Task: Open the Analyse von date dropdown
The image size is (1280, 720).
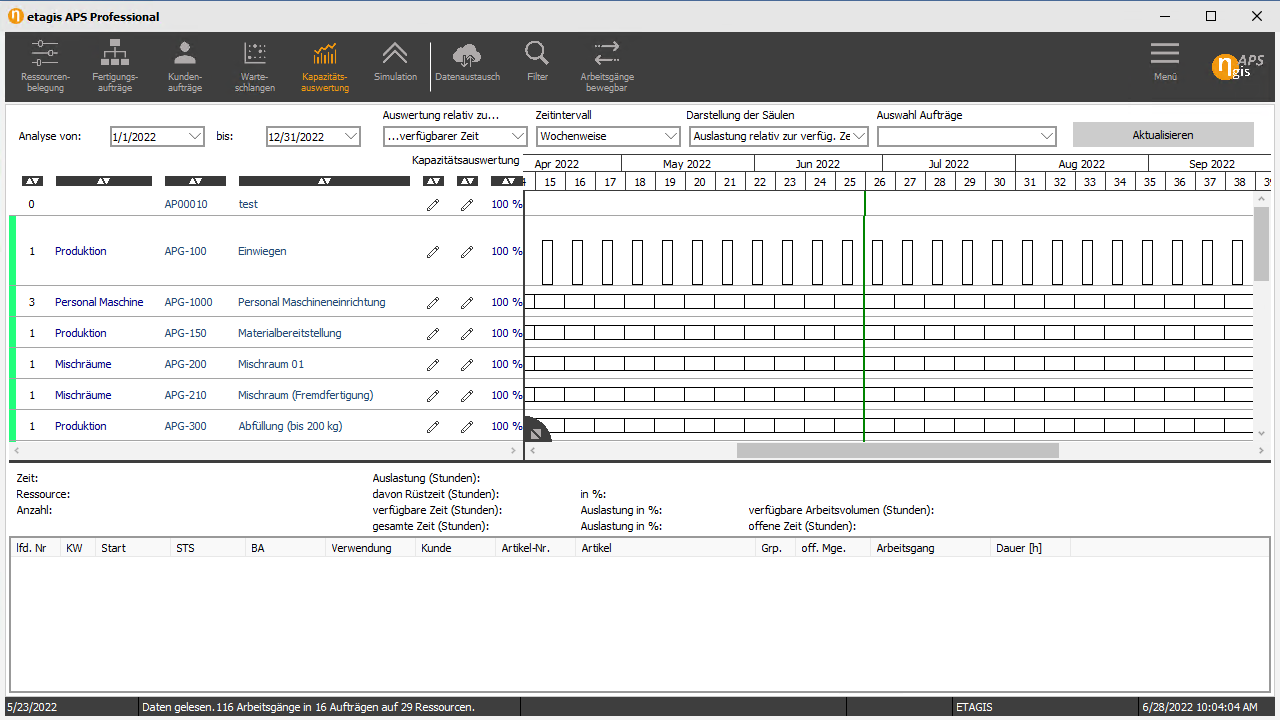Action: pyautogui.click(x=195, y=137)
